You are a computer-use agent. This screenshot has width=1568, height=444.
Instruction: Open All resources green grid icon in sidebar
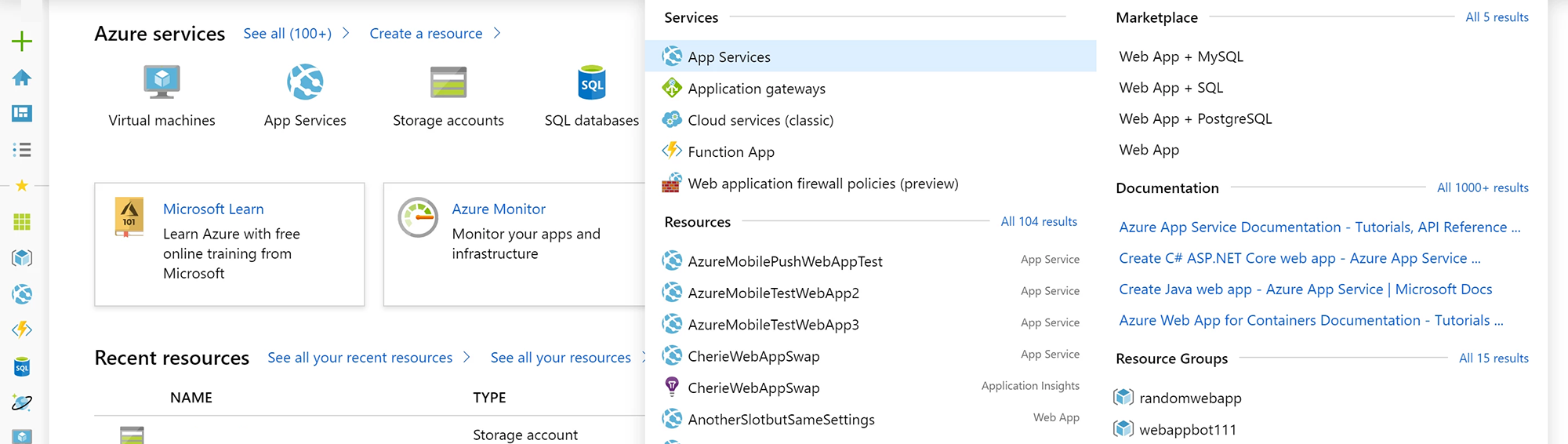tap(22, 222)
